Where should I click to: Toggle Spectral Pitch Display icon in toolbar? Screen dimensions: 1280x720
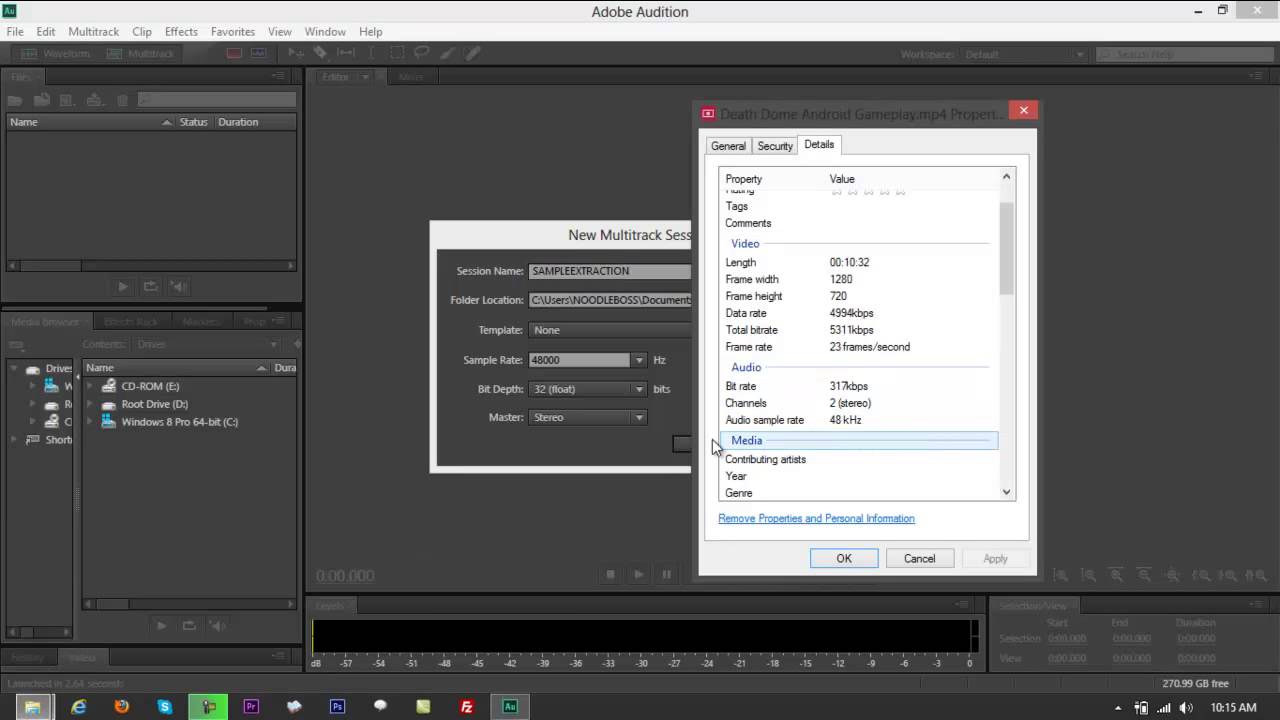259,53
